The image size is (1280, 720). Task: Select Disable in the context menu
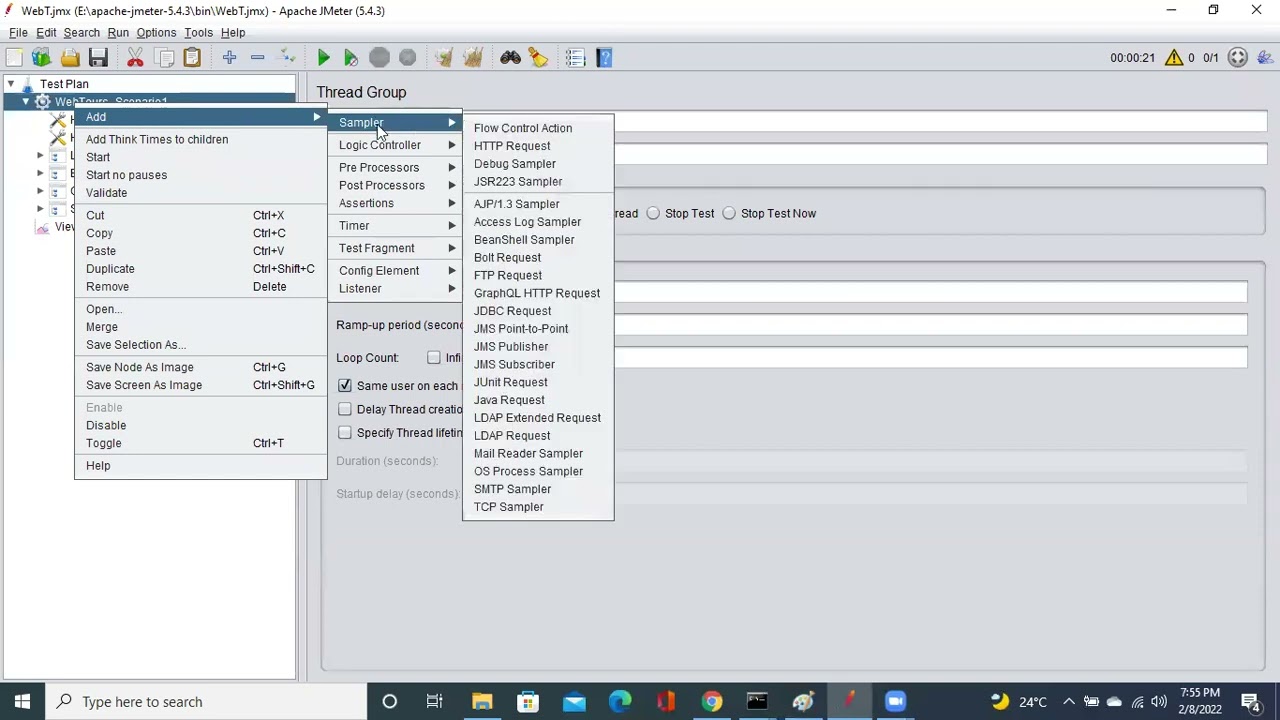point(200,425)
